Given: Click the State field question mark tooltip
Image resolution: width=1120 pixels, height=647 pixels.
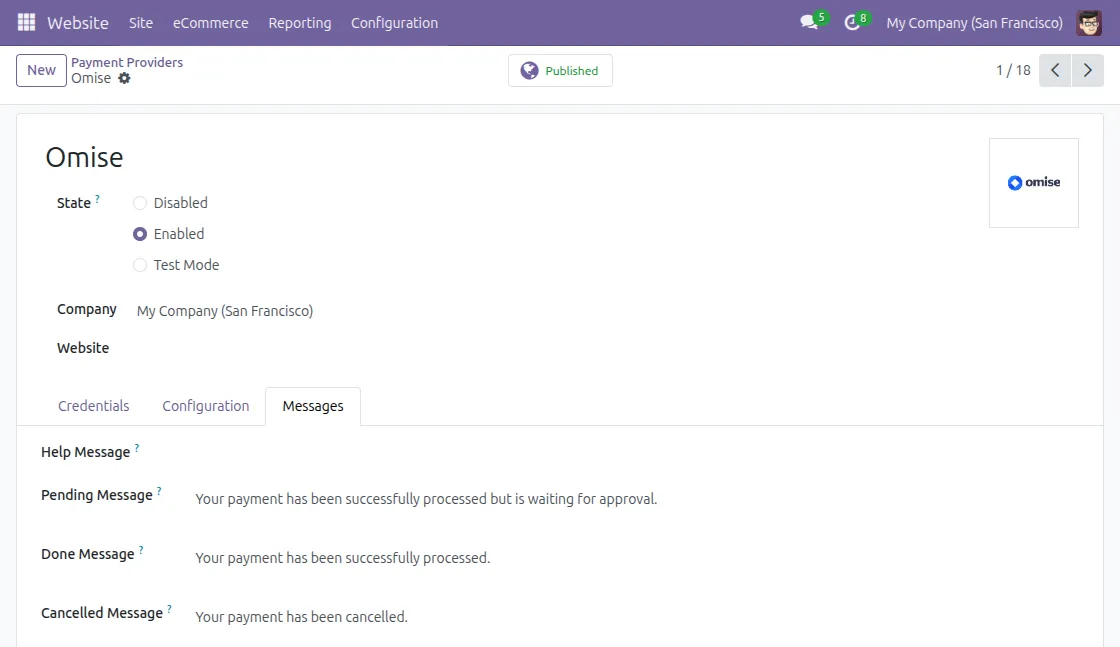Looking at the screenshot, I should (98, 197).
